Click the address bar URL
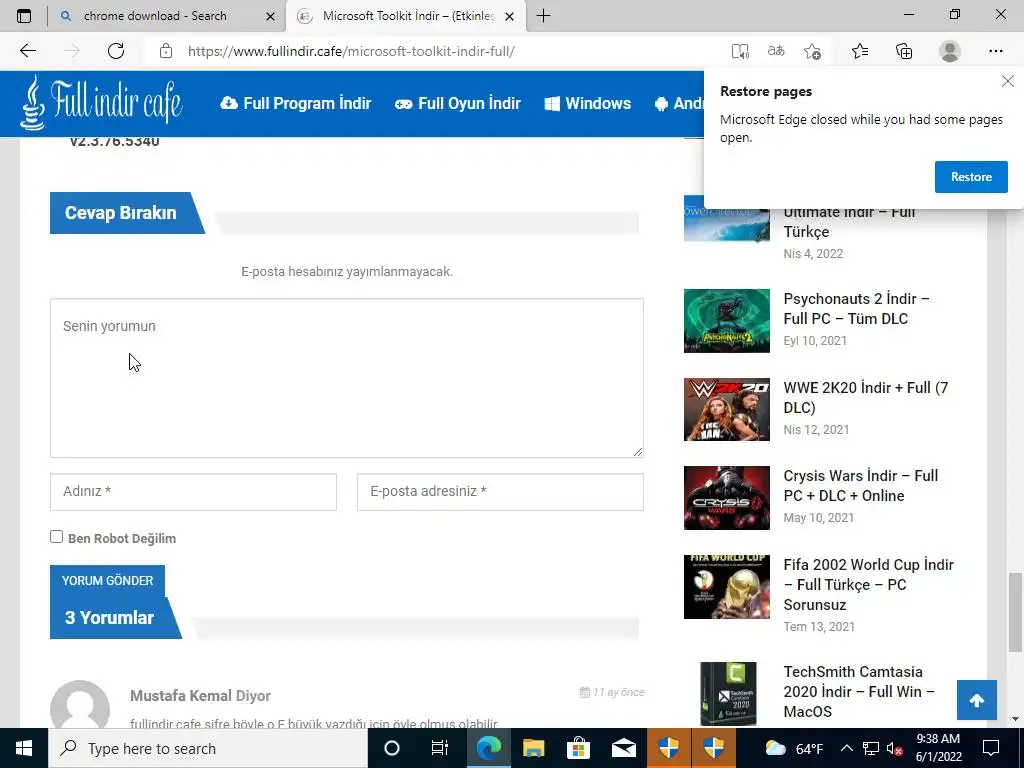1024x768 pixels. [x=351, y=51]
